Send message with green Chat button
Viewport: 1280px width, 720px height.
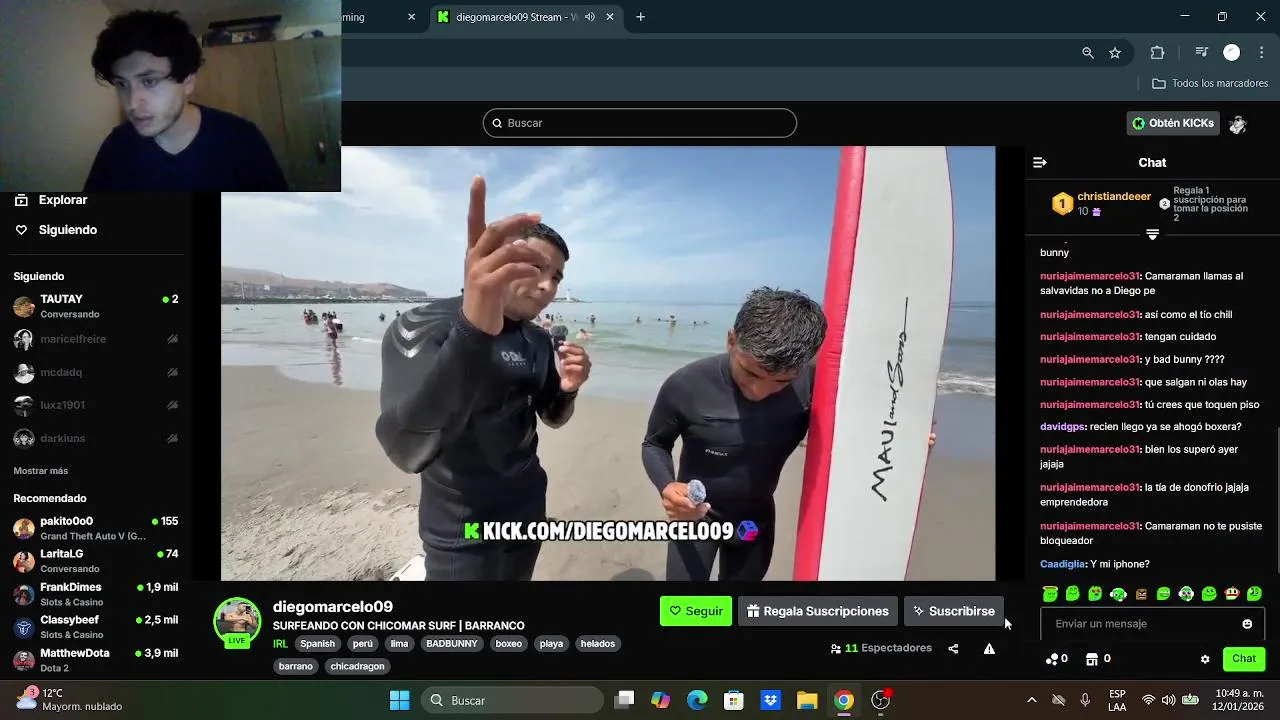tap(1244, 659)
